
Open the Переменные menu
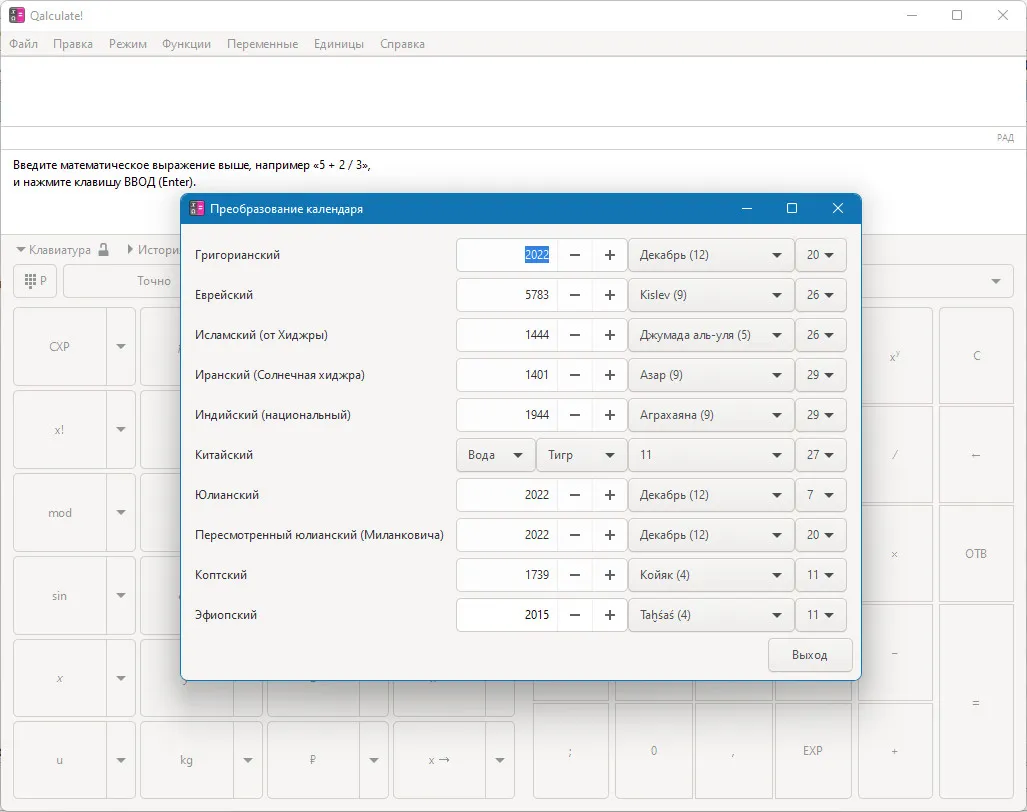click(x=263, y=44)
